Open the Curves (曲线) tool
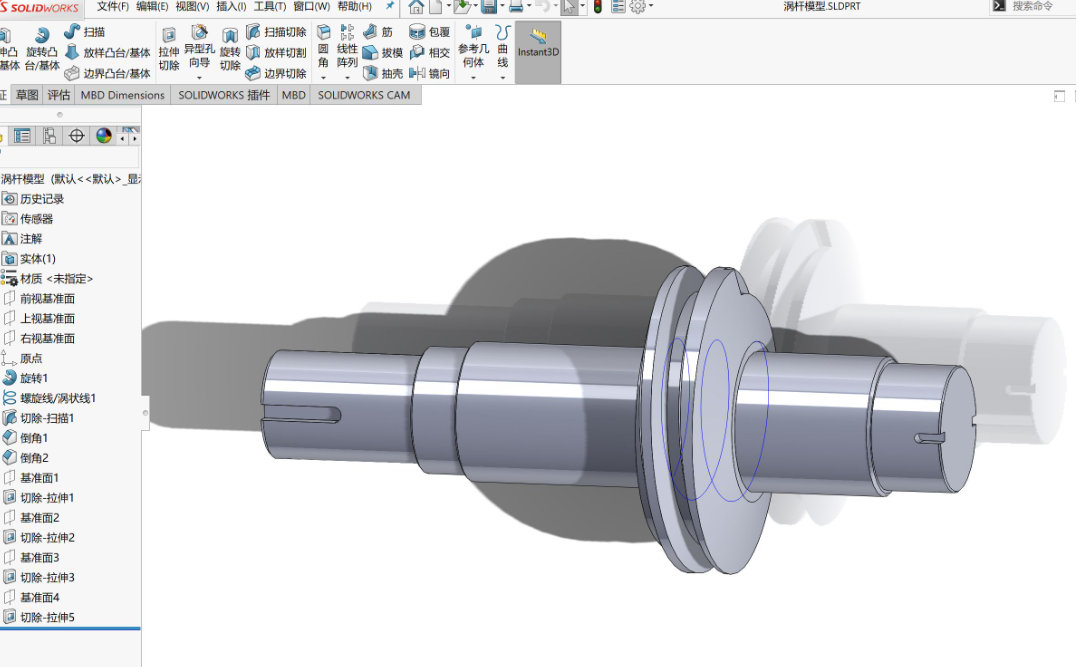 pyautogui.click(x=503, y=47)
